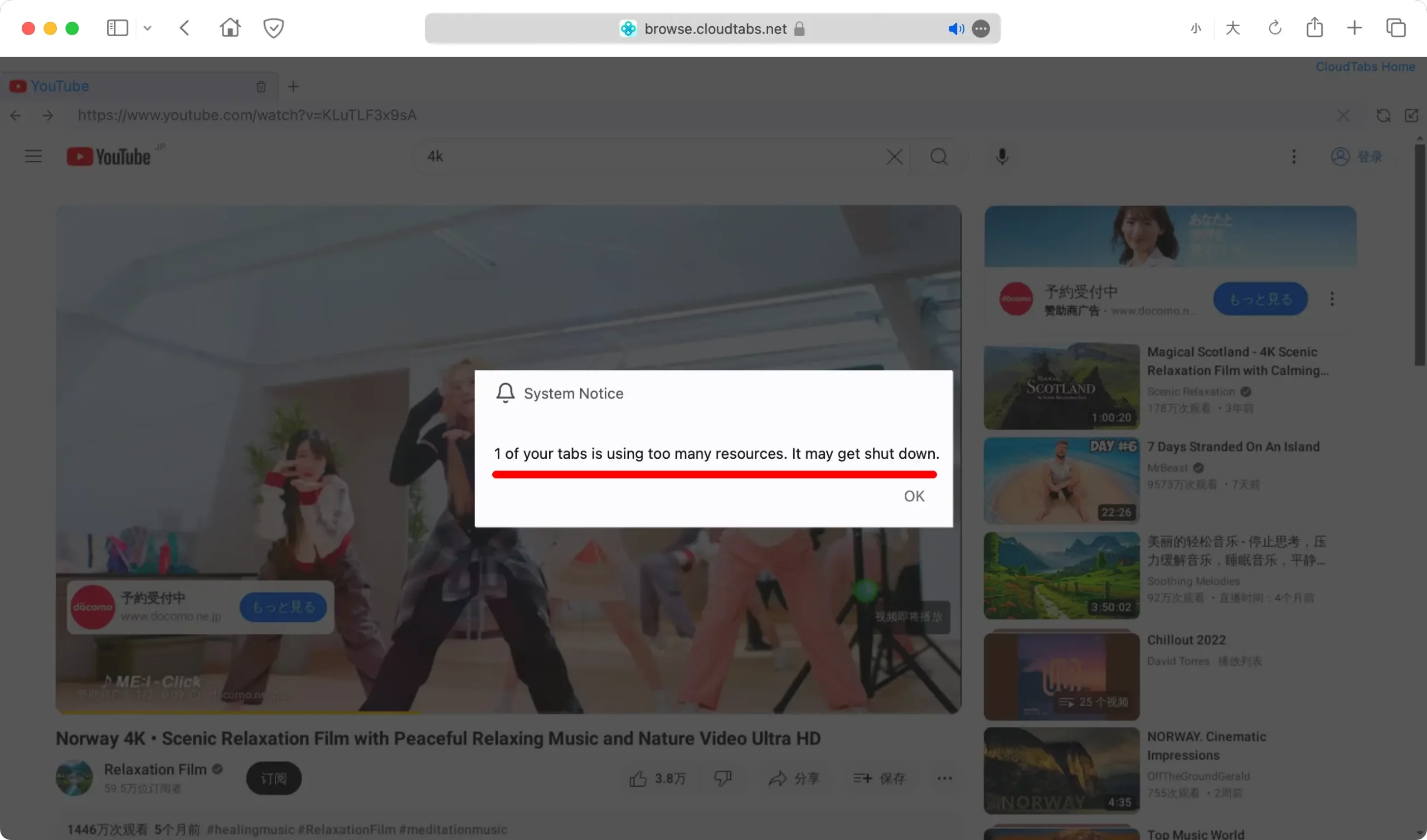The height and width of the screenshot is (840, 1427).
Task: Open sidebar ad options three-dot menu
Action: [1332, 299]
